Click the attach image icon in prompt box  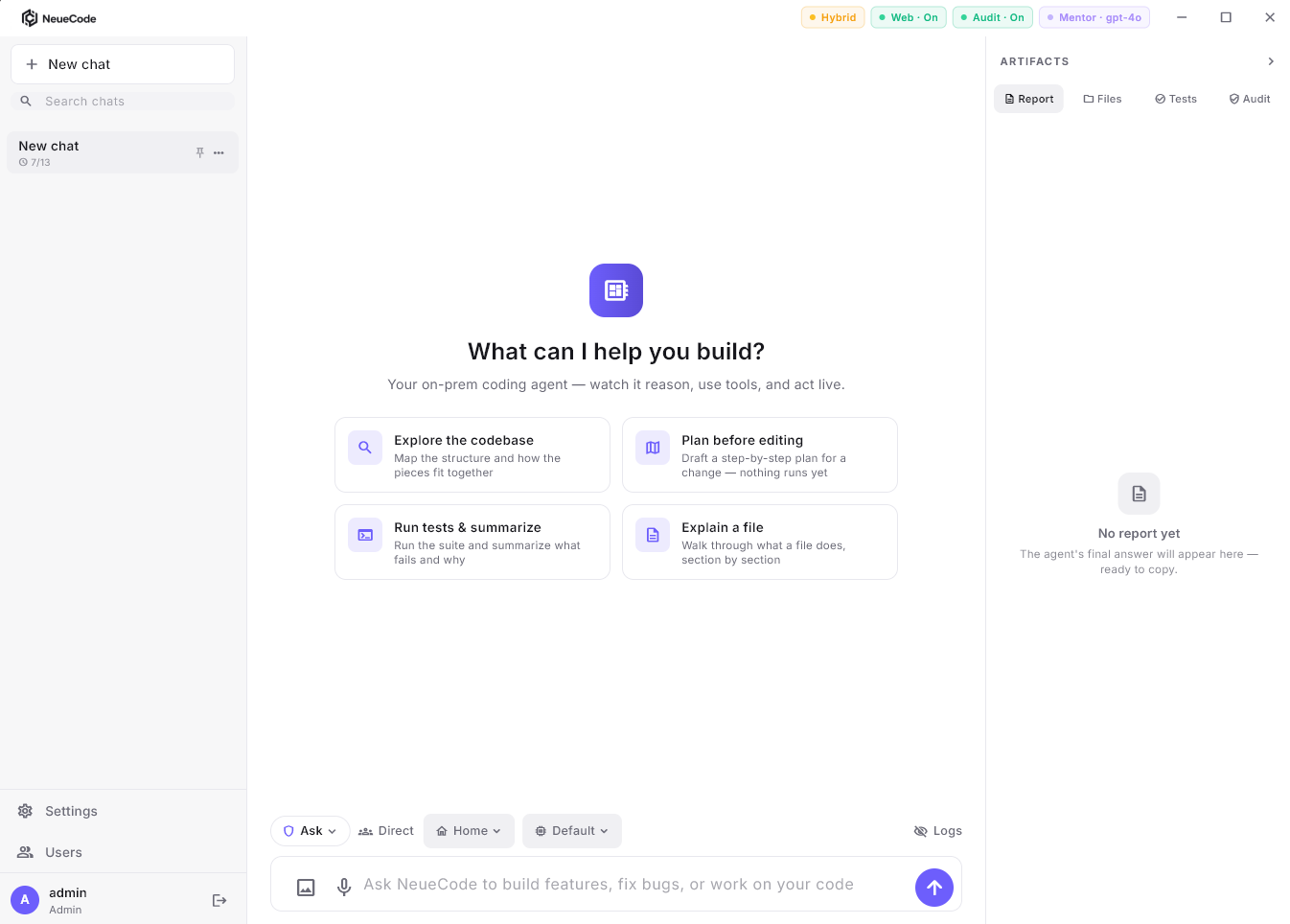(x=306, y=888)
